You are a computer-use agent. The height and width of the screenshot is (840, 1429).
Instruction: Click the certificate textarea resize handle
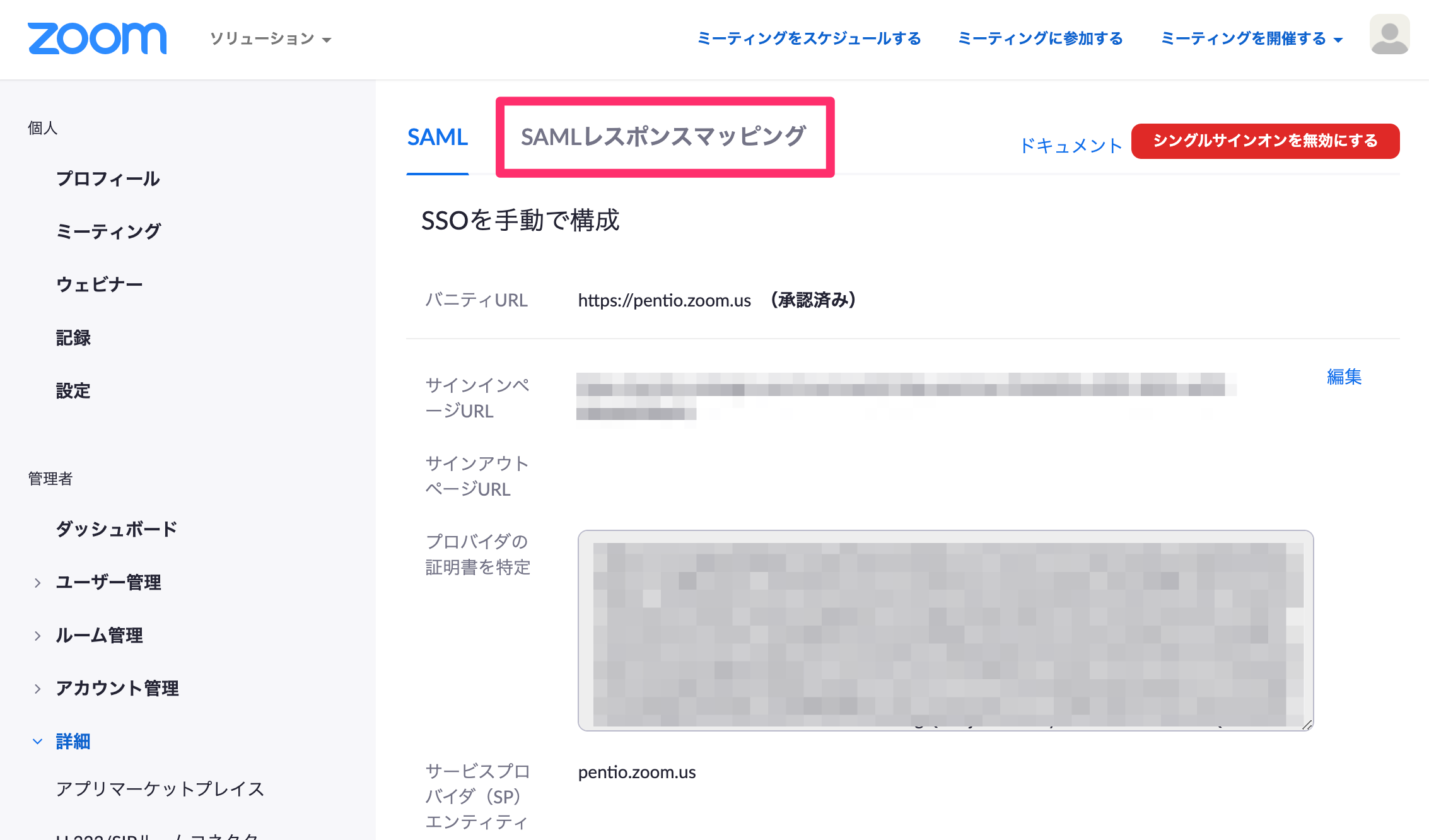(x=1307, y=725)
